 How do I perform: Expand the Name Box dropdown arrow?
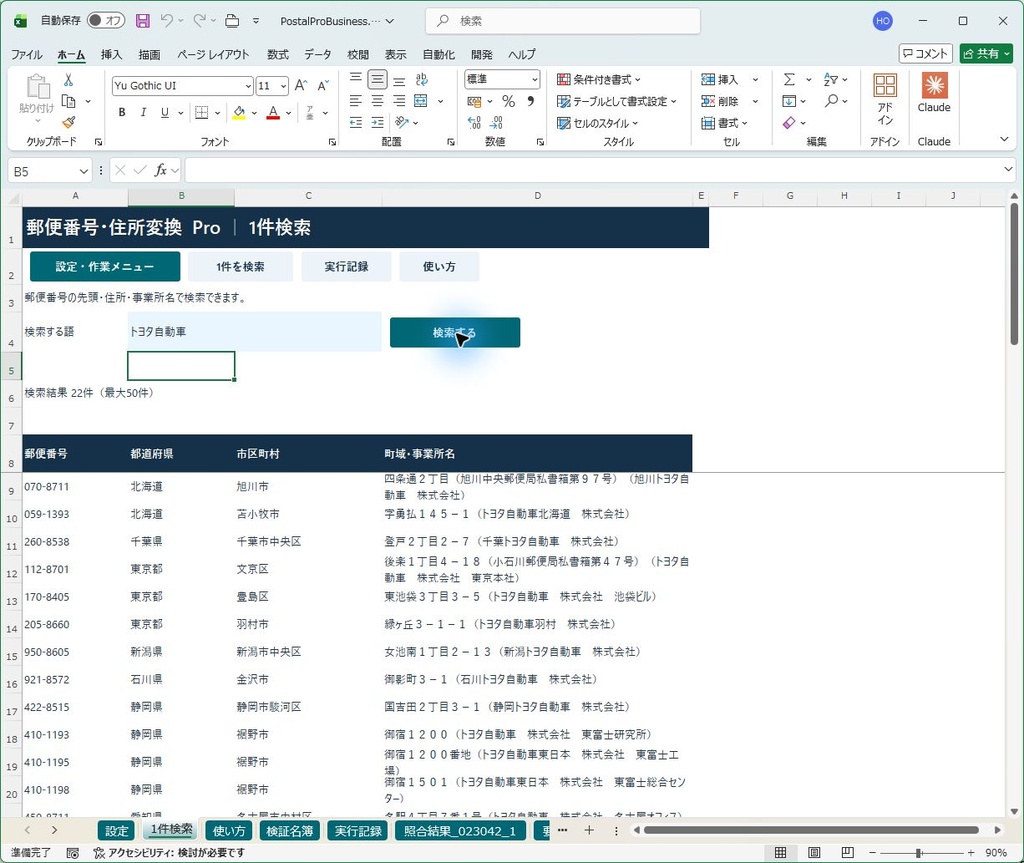point(84,171)
